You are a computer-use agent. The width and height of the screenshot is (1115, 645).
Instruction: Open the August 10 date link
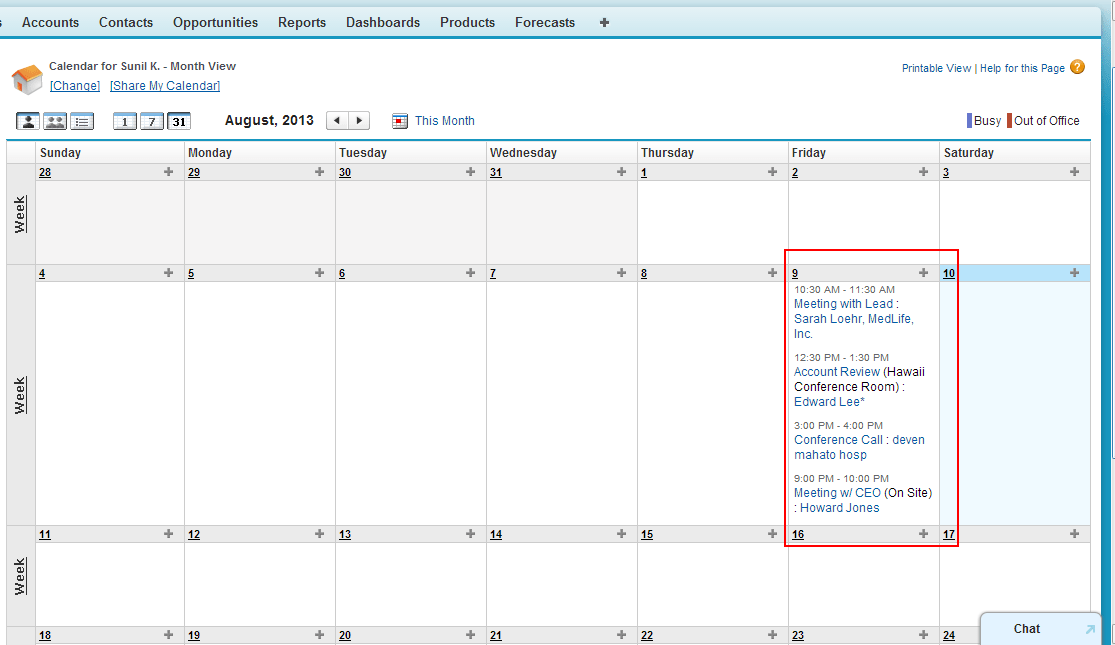948,272
